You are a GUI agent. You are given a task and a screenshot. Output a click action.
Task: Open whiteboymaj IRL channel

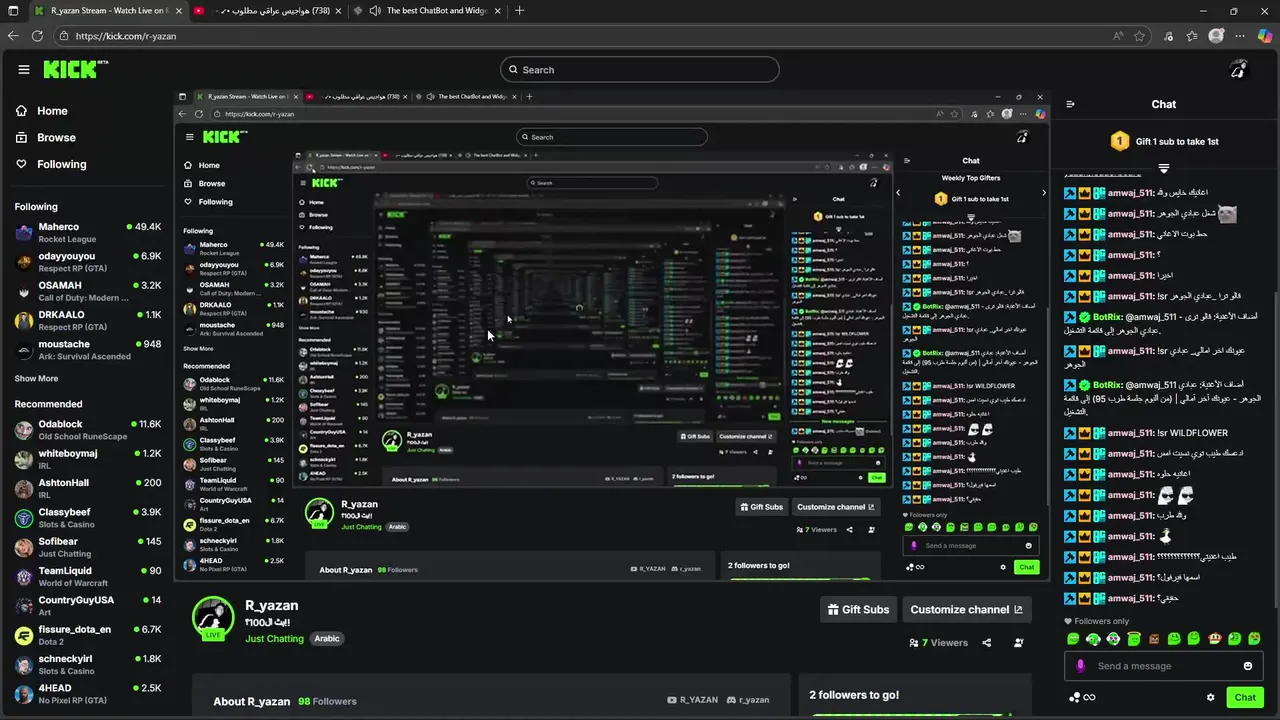tap(88, 459)
